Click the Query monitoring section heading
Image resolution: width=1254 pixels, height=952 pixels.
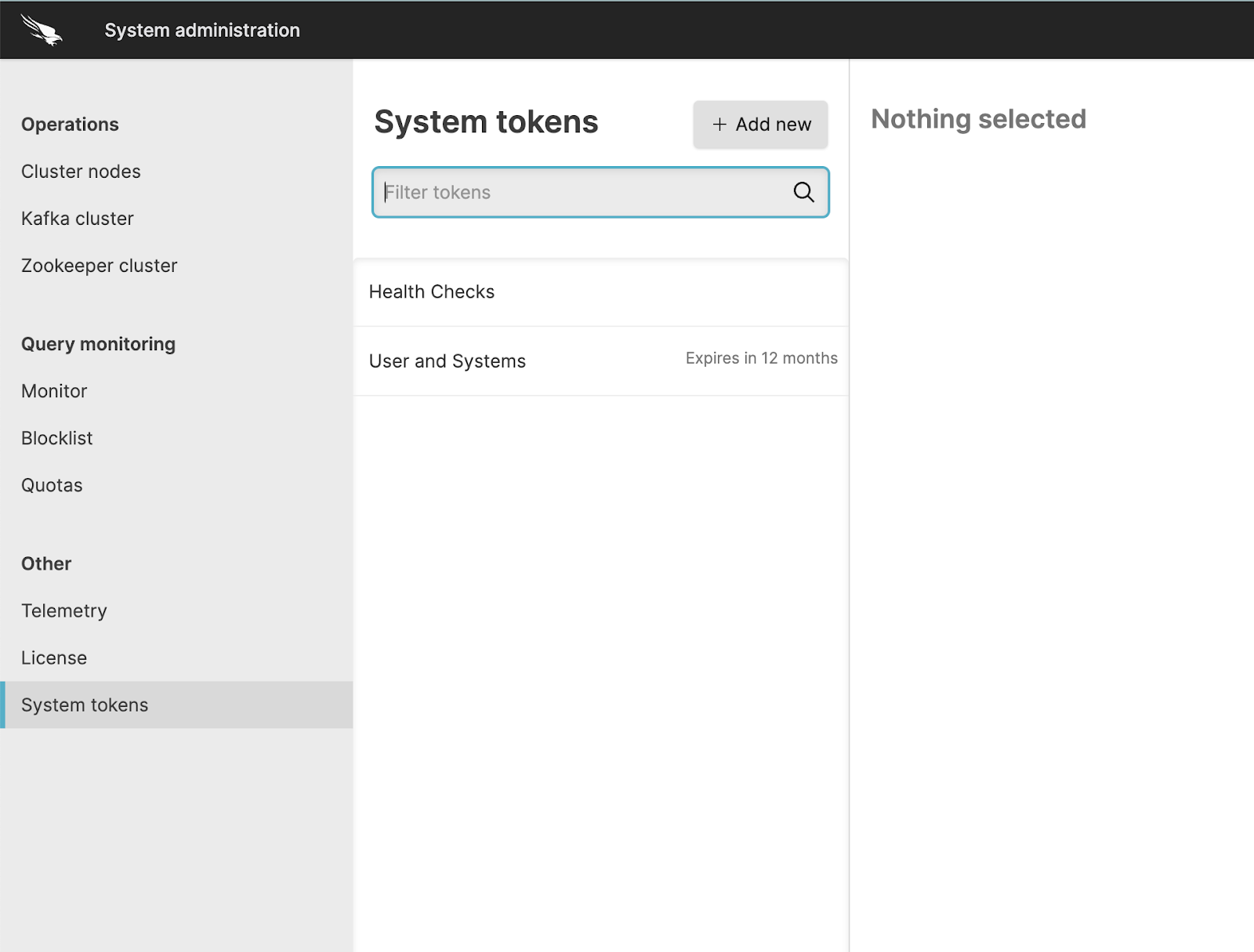click(x=98, y=344)
